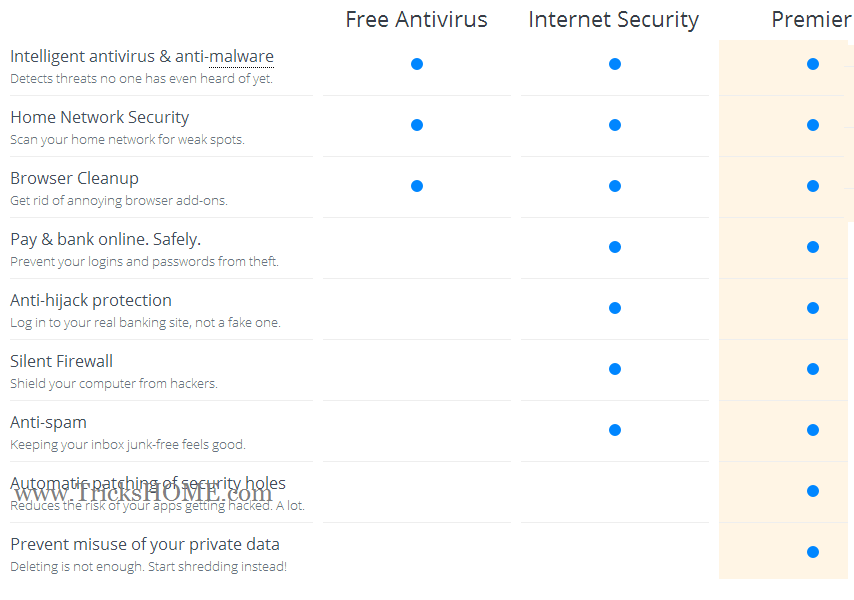
Task: Click Premier dot for Anti-hijack protection row
Action: [813, 308]
